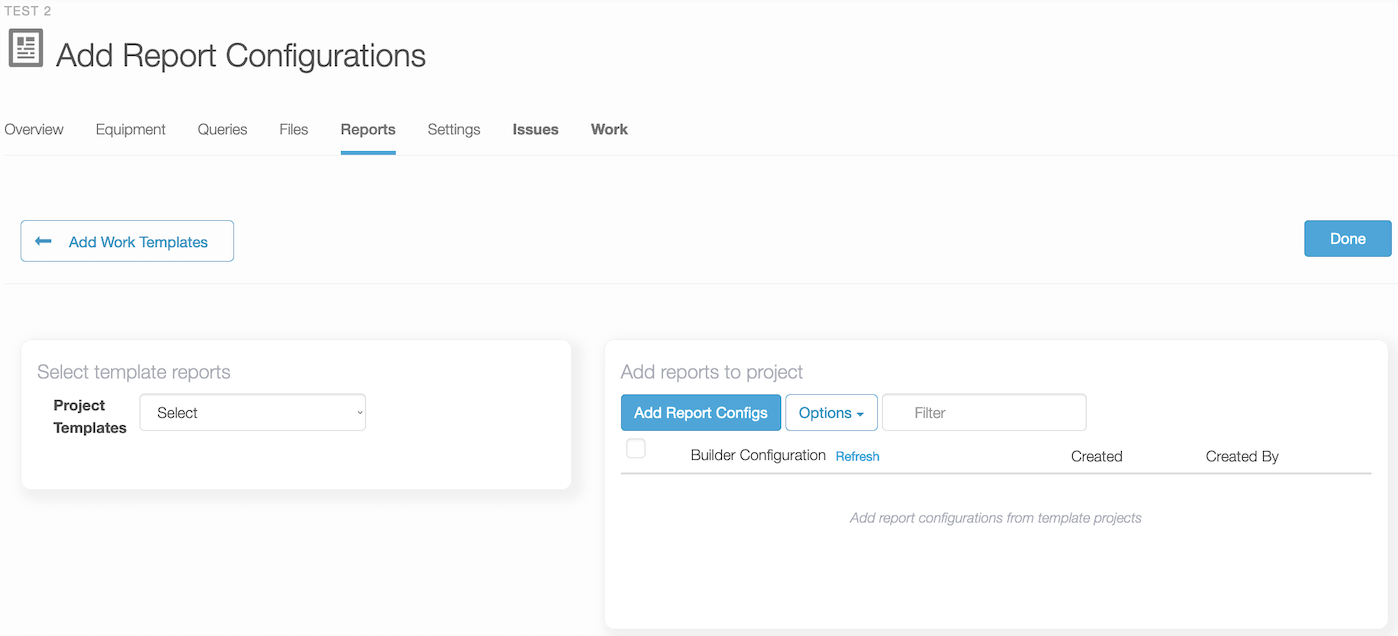The height and width of the screenshot is (636, 1398).
Task: Click the Created By column header
Action: point(1242,456)
